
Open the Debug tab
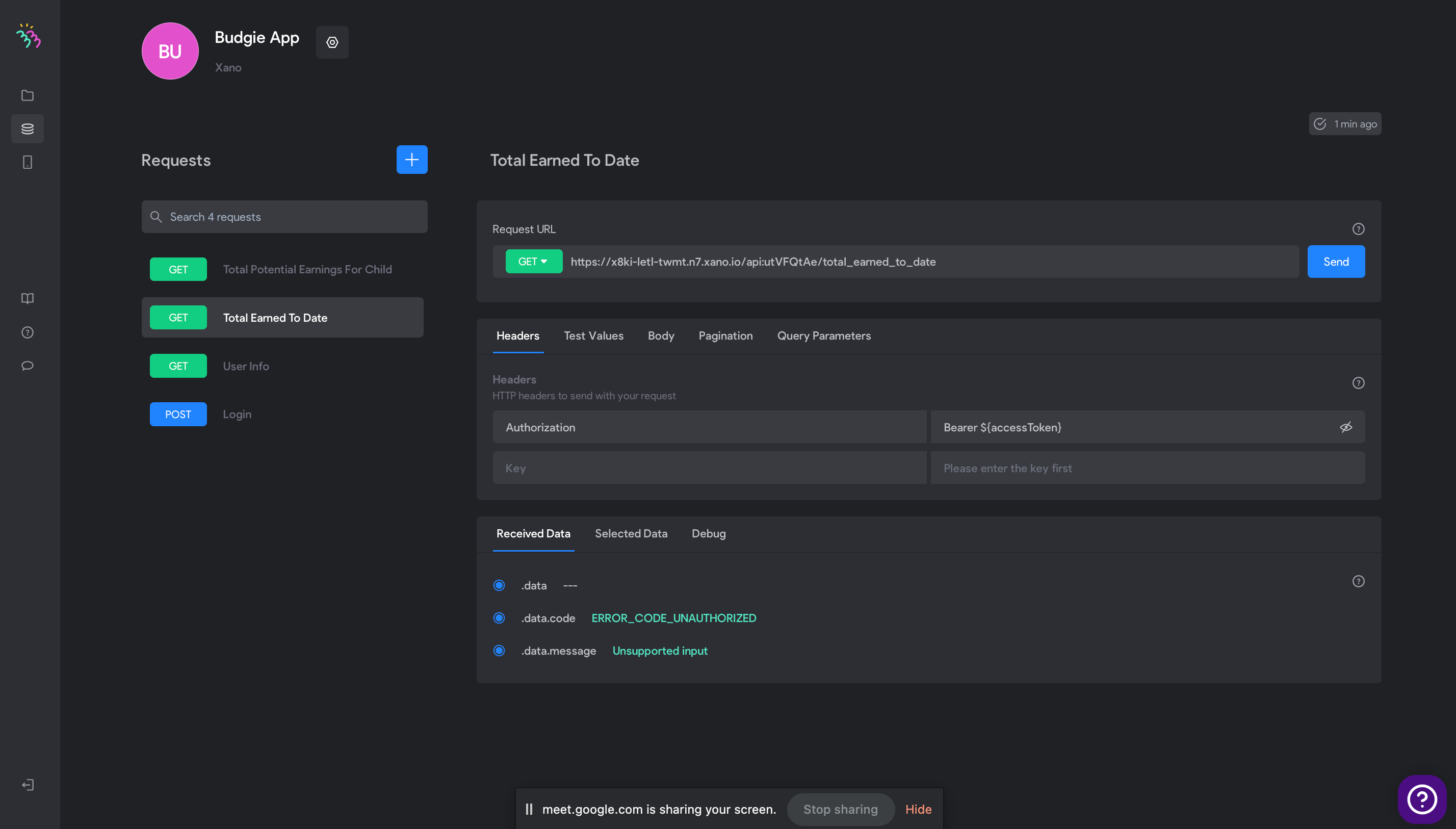tap(708, 533)
